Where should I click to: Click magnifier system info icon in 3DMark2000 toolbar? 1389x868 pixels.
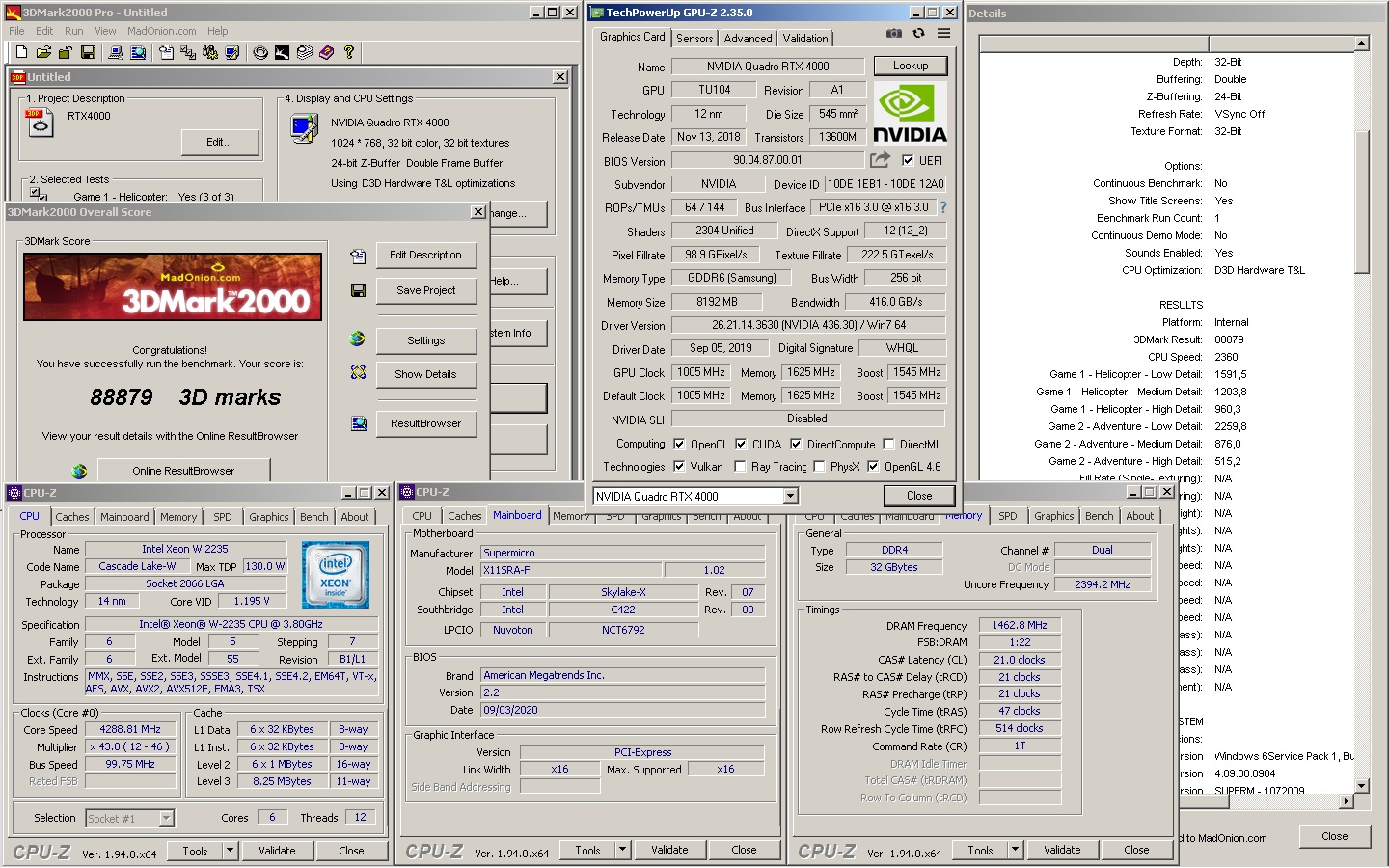[138, 52]
